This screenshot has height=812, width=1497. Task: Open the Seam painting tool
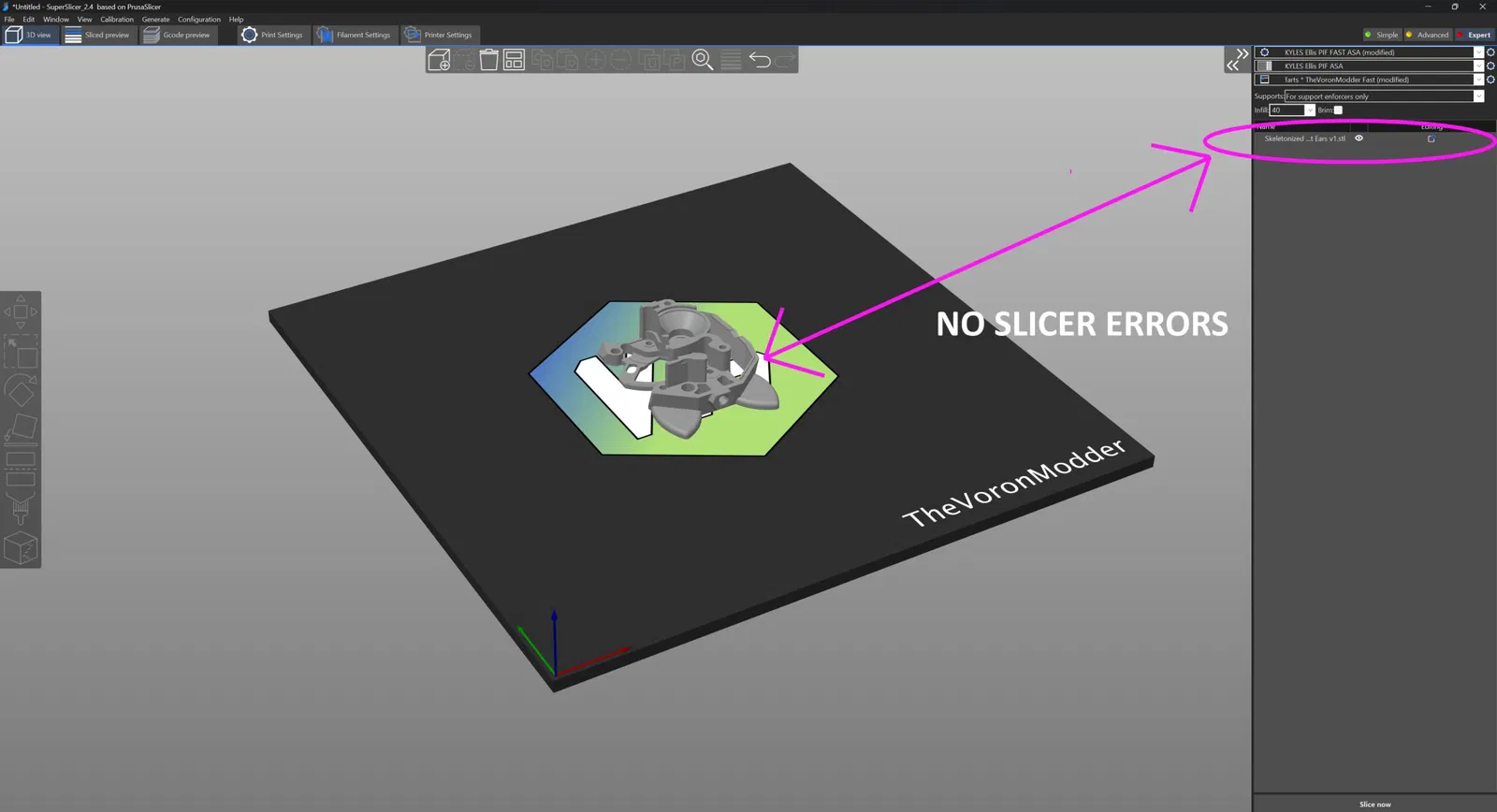point(21,548)
